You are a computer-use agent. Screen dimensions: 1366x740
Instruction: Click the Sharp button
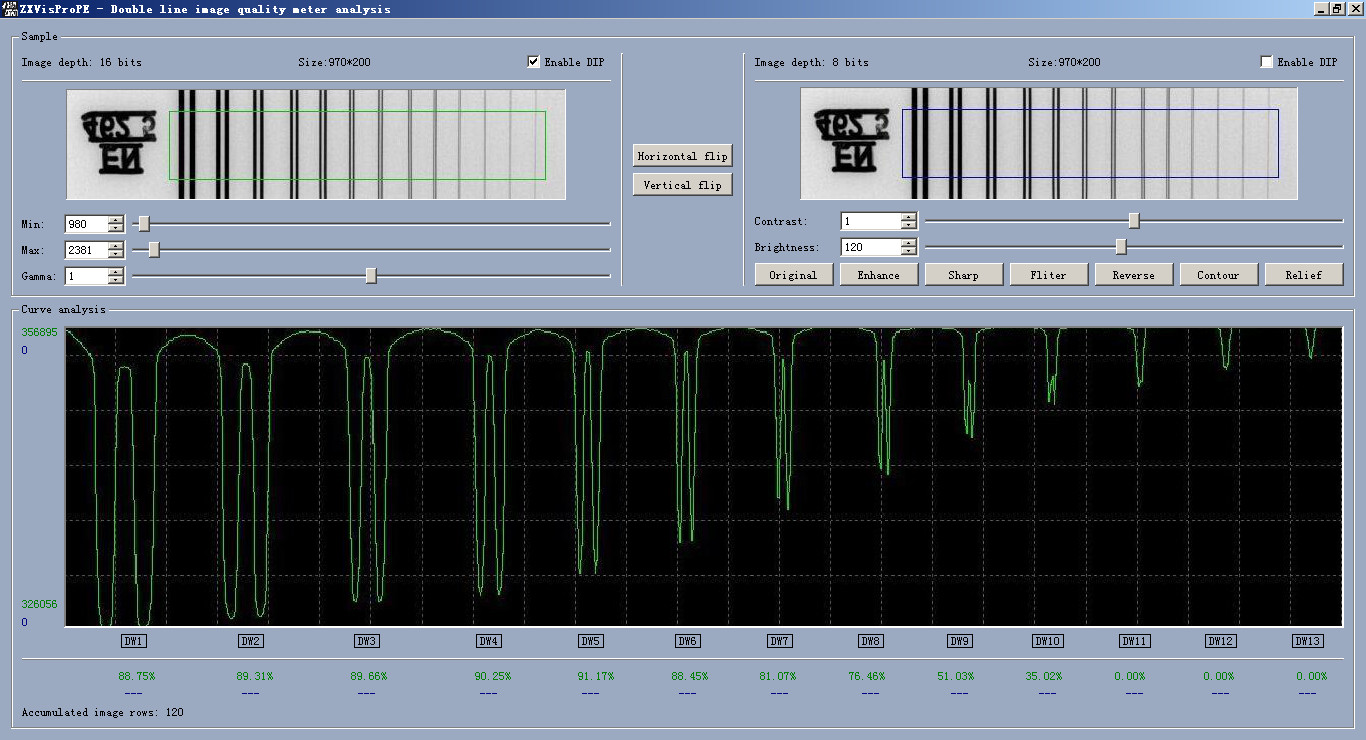coord(963,275)
